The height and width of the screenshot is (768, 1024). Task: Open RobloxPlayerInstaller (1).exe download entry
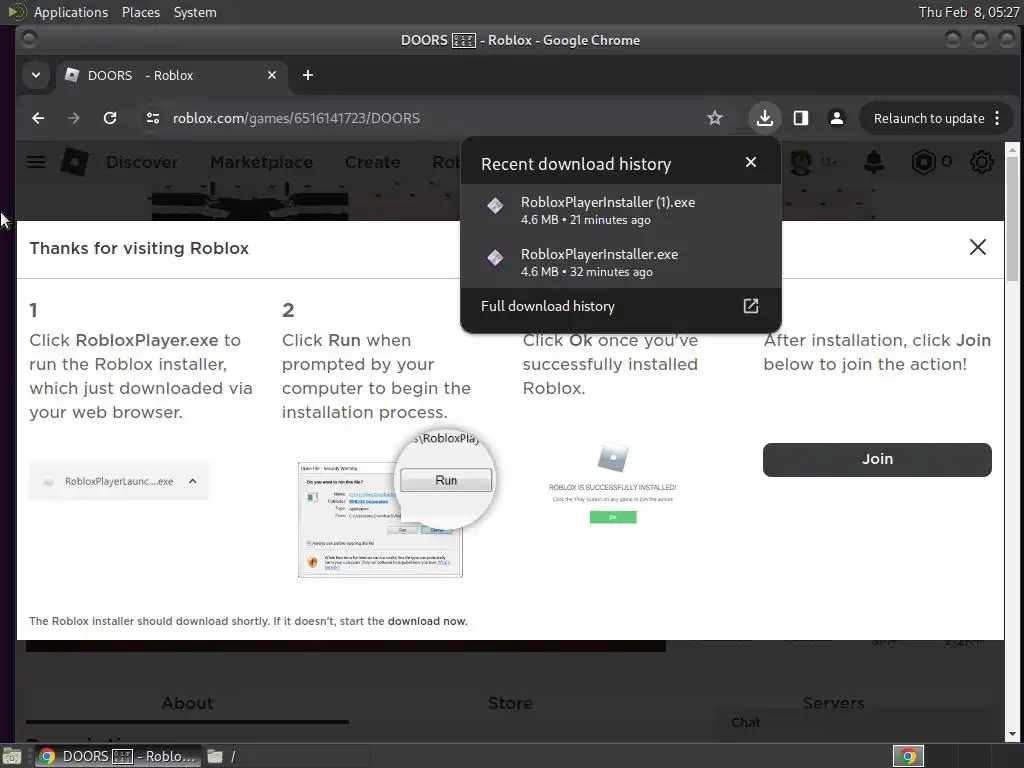pyautogui.click(x=620, y=210)
